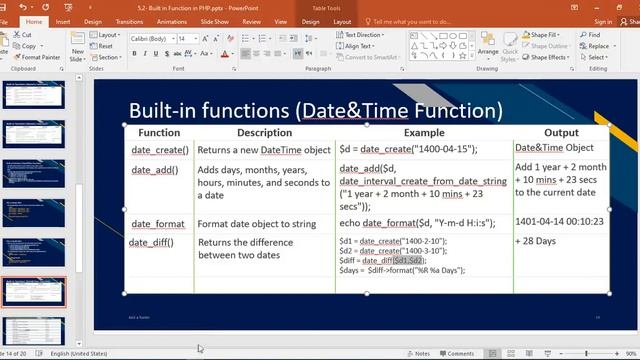Open the Shape Fill dropdown
The image size is (640, 360).
(541, 35)
